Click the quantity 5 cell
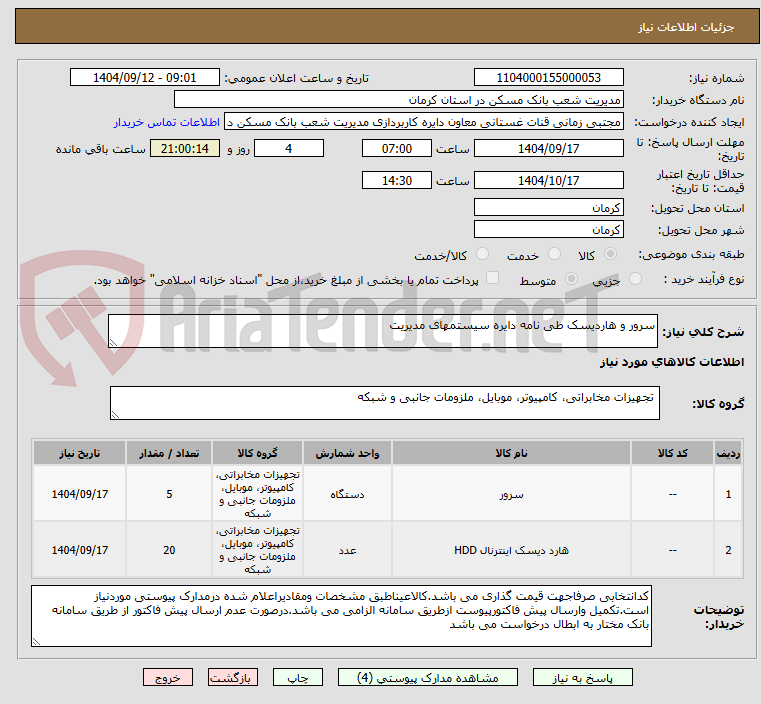The height and width of the screenshot is (704, 761). click(169, 494)
